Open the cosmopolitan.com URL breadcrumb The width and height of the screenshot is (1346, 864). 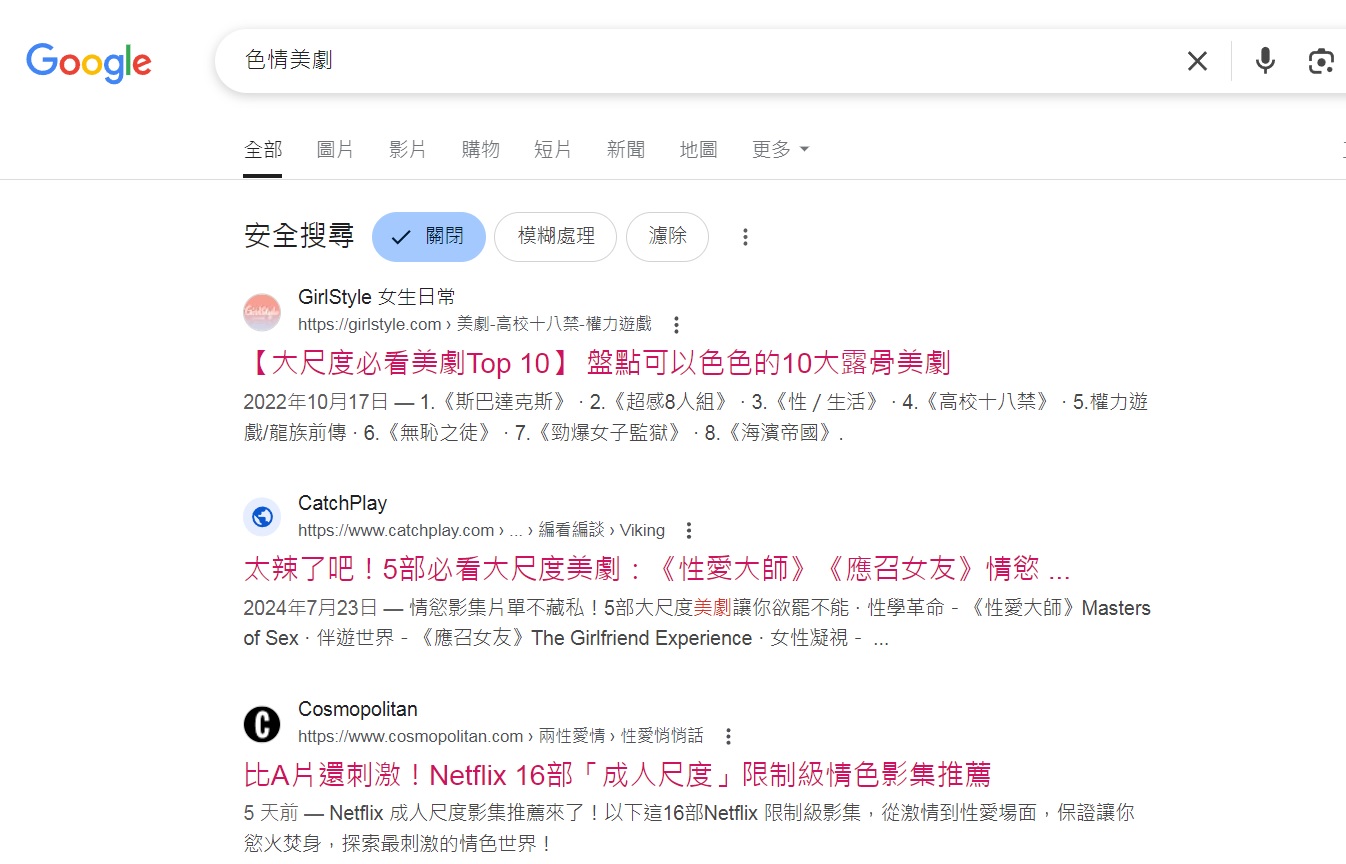(501, 736)
